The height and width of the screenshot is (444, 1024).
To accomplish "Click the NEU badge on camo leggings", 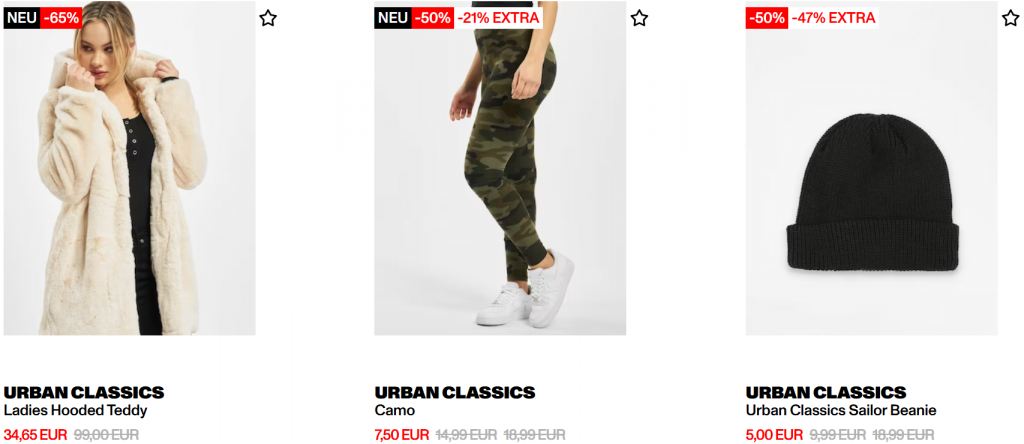I will [393, 18].
